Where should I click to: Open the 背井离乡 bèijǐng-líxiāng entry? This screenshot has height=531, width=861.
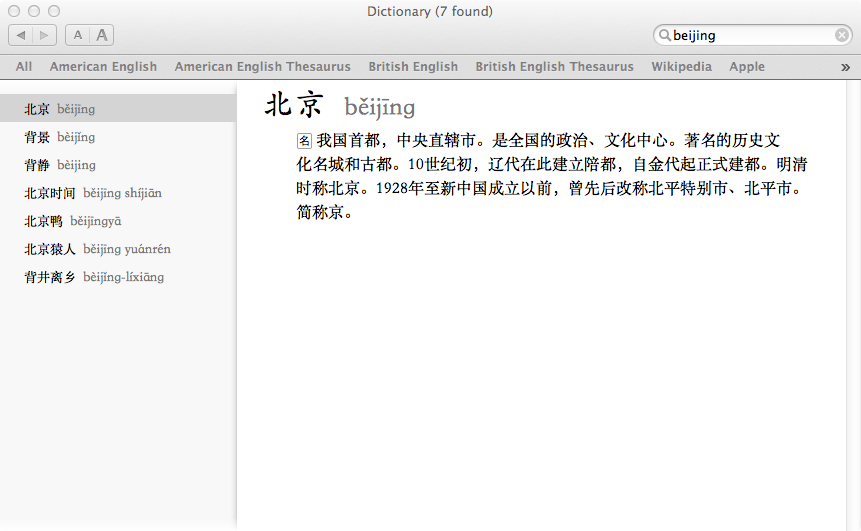pos(118,277)
